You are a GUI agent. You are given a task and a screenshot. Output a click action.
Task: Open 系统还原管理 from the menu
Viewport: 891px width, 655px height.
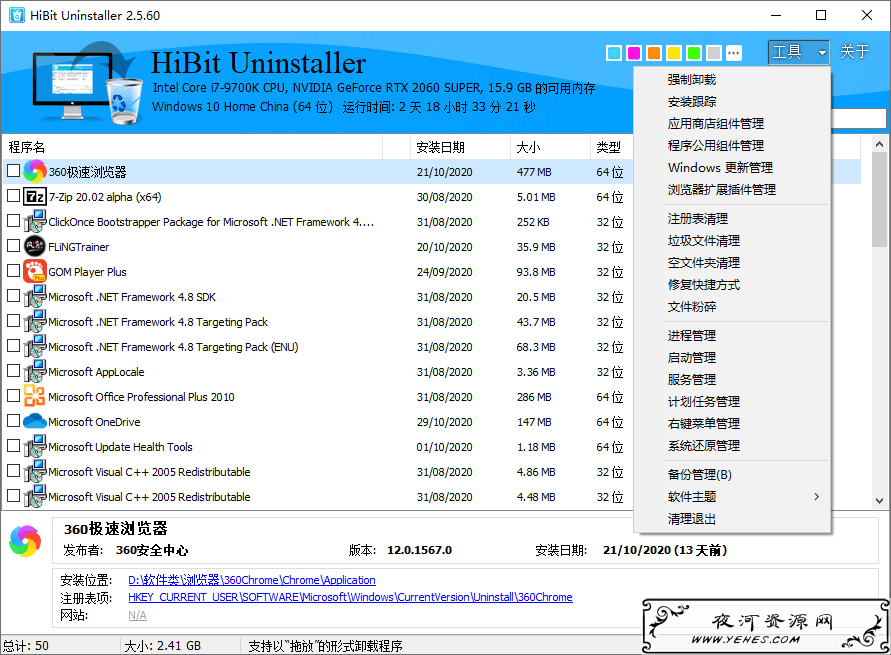point(703,446)
